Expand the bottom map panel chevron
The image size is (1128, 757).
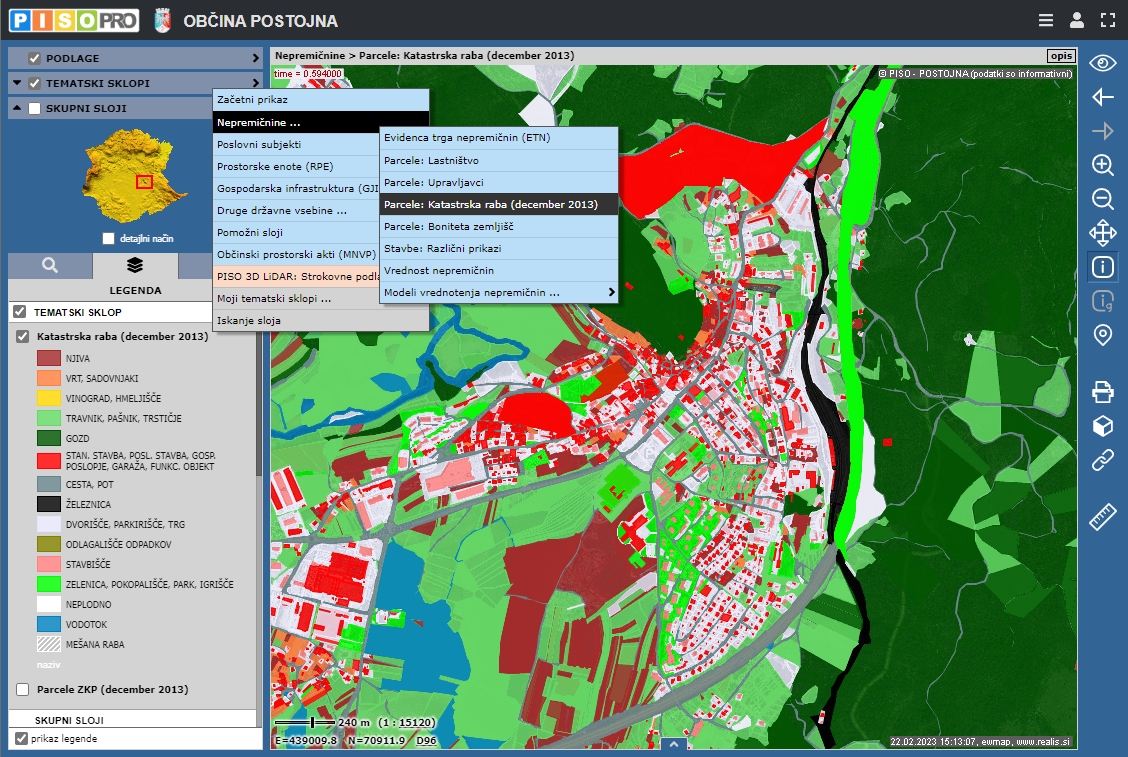674,745
